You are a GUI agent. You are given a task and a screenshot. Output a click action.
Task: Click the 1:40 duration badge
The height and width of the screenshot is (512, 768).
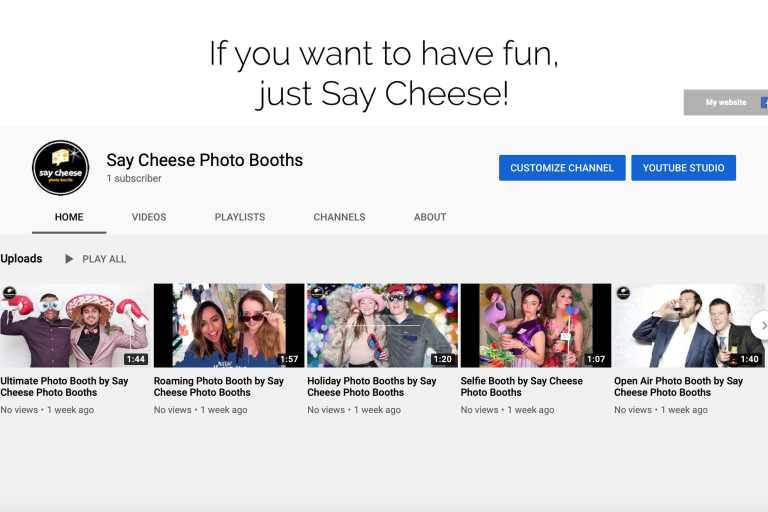pos(749,359)
